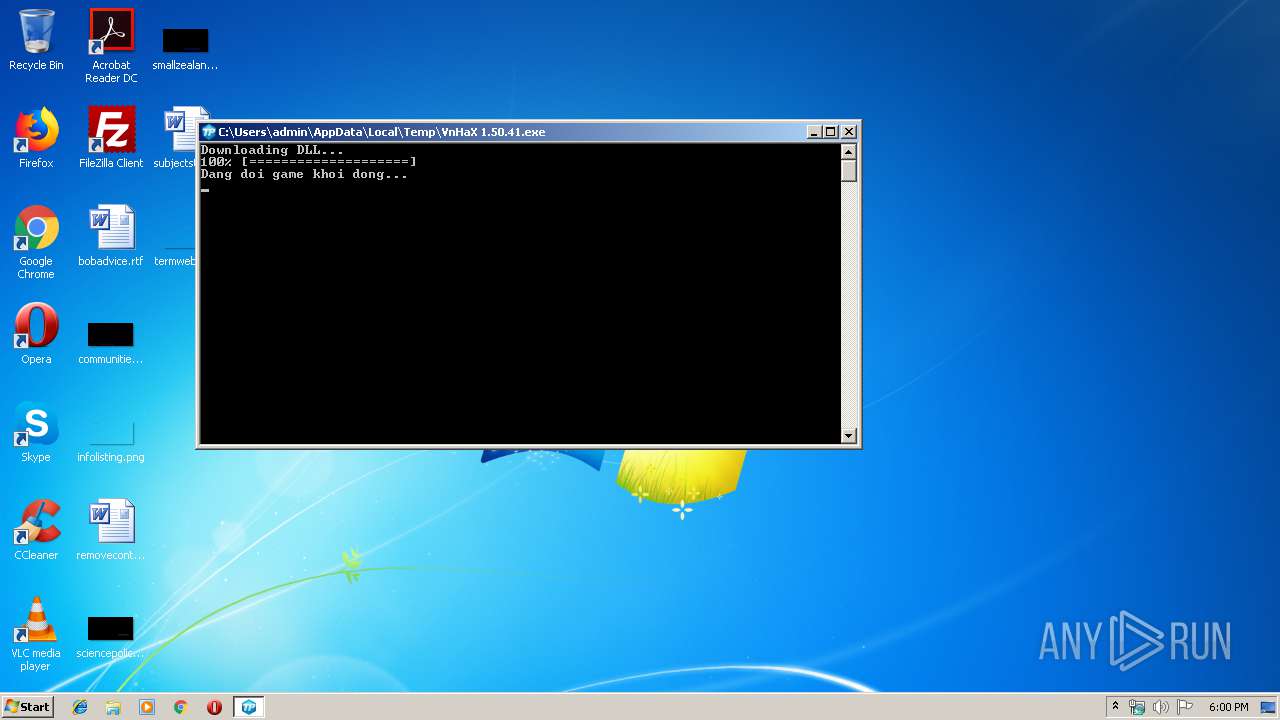Open Chrome from the taskbar

(181, 707)
